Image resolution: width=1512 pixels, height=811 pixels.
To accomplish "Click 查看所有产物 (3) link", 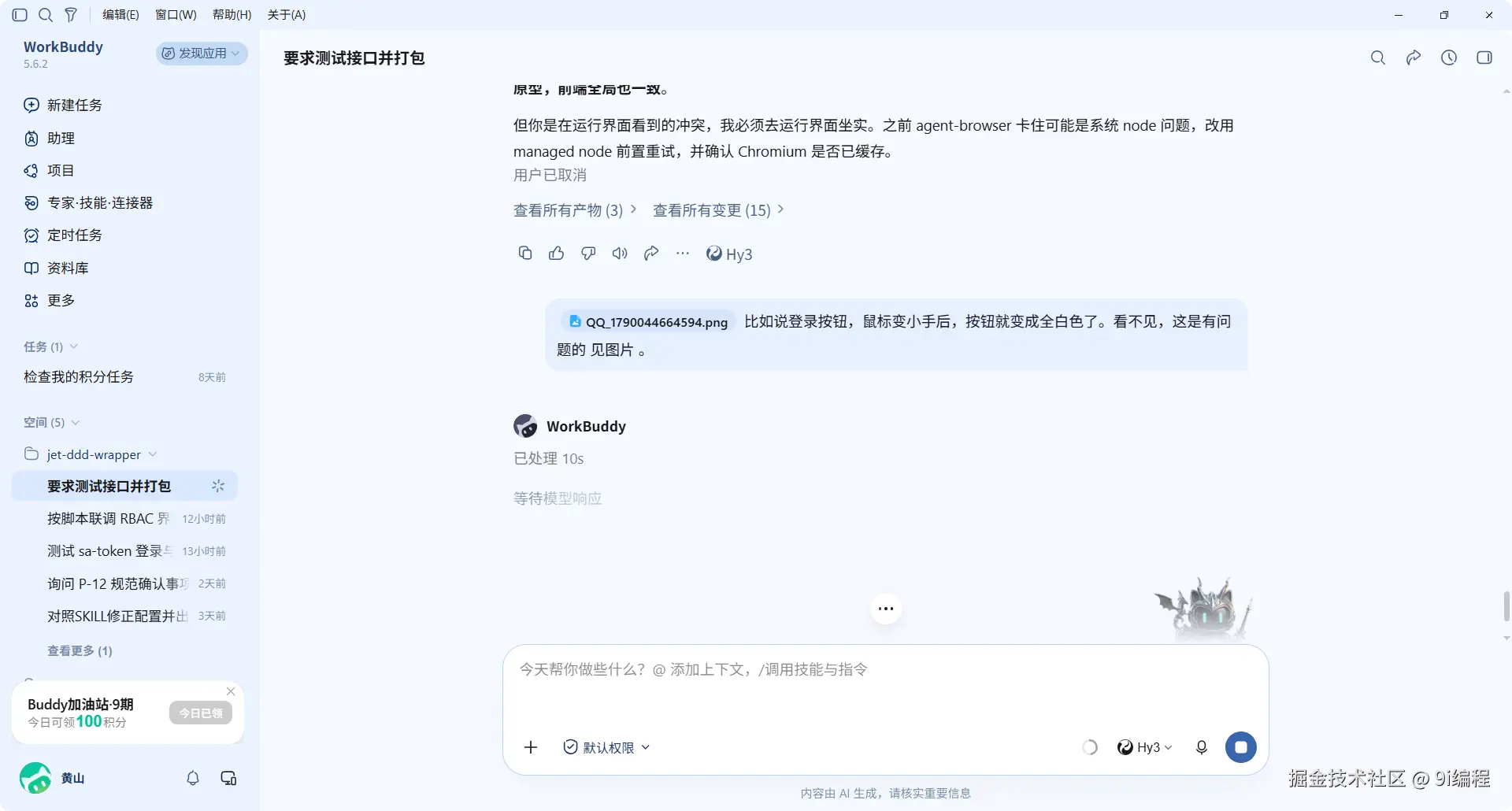I will coord(575,210).
